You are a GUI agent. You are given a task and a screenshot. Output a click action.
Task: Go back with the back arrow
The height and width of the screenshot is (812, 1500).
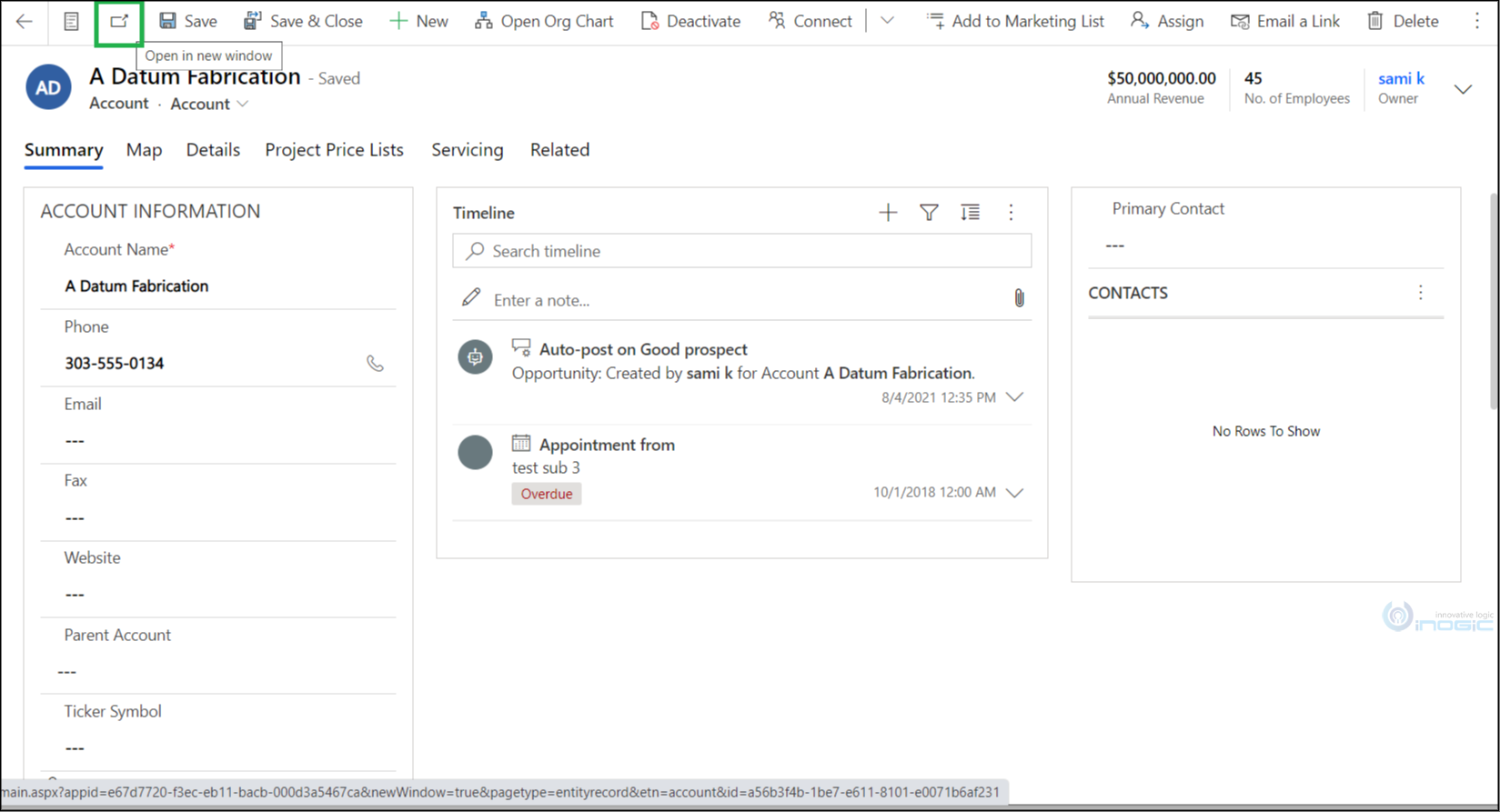coord(25,21)
